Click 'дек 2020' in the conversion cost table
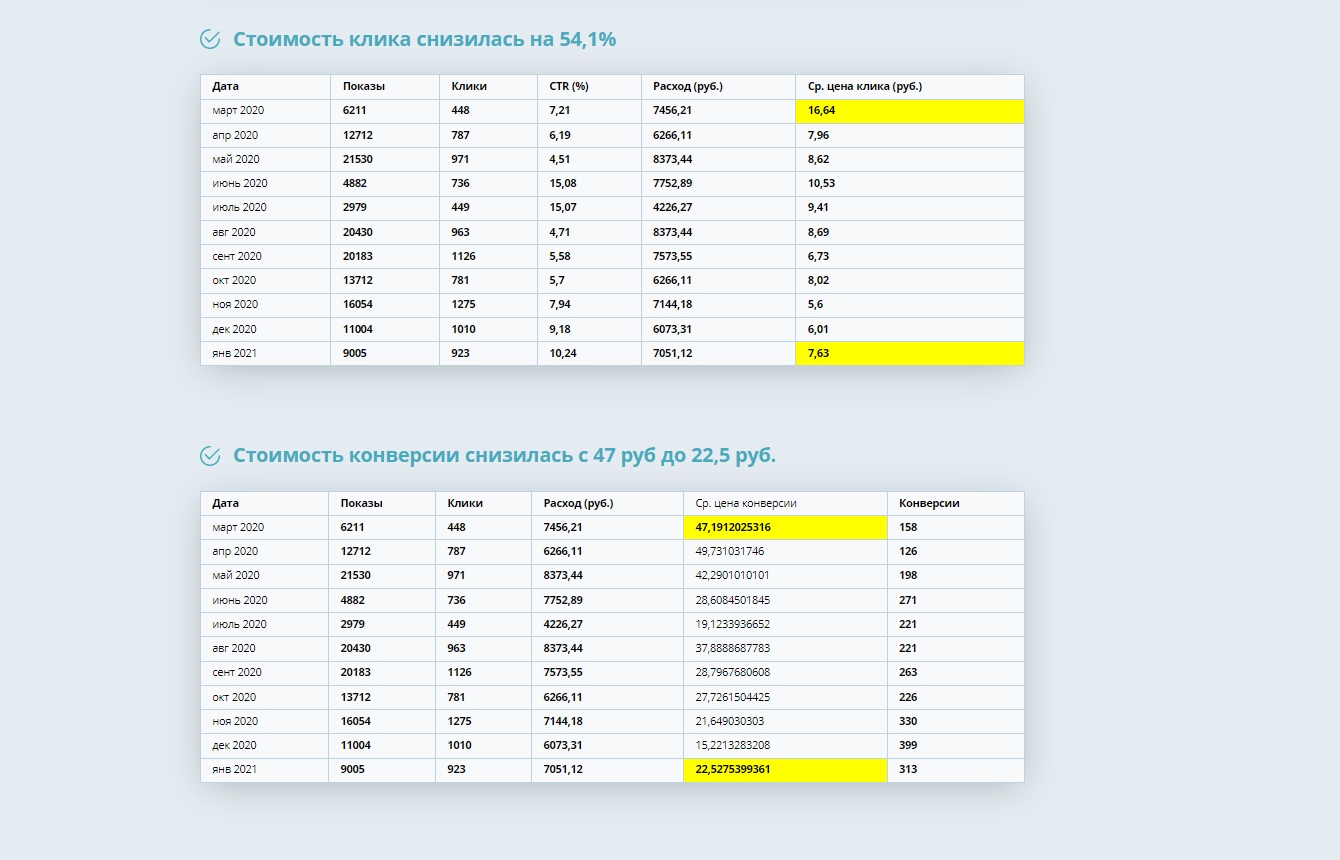This screenshot has height=860, width=1340. 234,745
